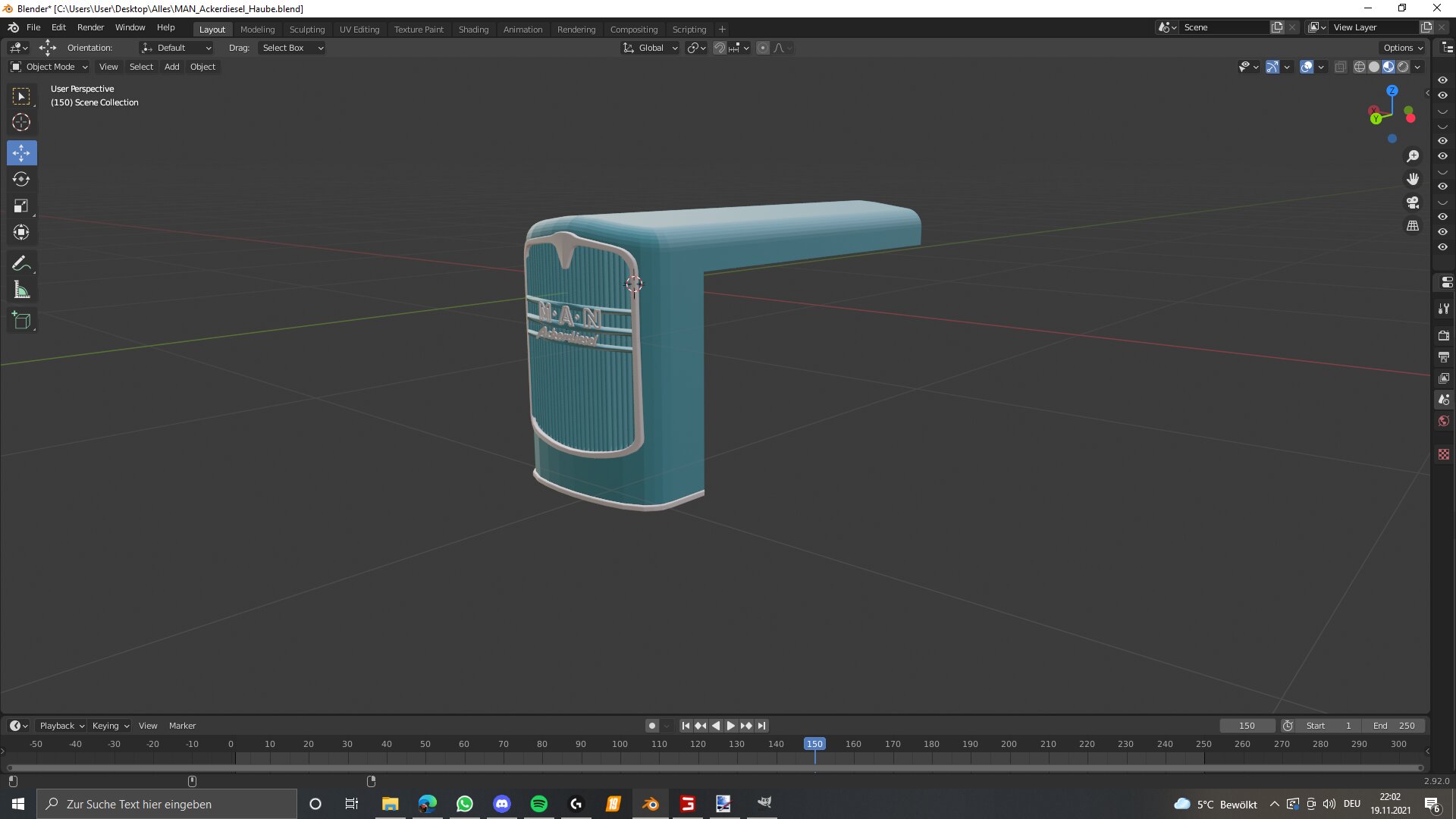The image size is (1456, 819).
Task: Click the pan view hand icon
Action: [x=1413, y=180]
